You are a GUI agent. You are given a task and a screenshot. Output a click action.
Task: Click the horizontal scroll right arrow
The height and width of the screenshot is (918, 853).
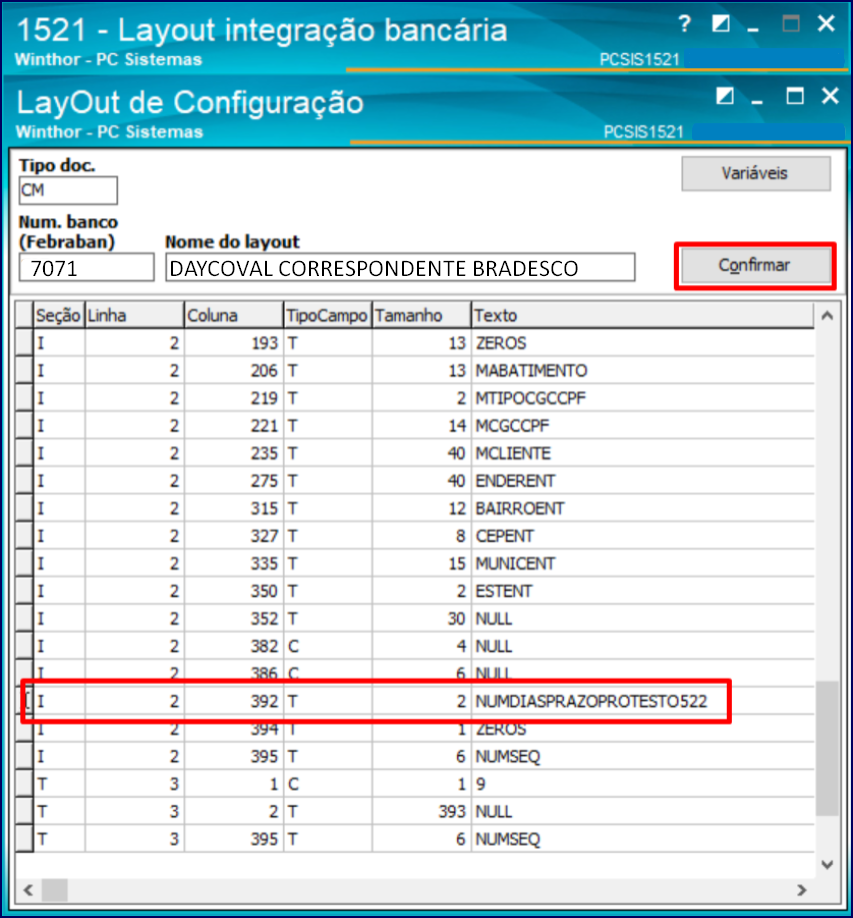[x=801, y=890]
